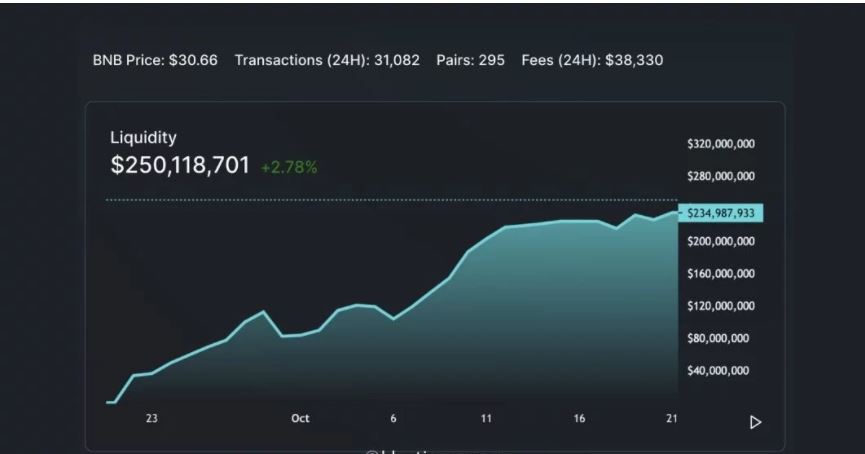Viewport: 865px width, 454px height.
Task: Click the $250,118,701 liquidity value
Action: tap(180, 166)
